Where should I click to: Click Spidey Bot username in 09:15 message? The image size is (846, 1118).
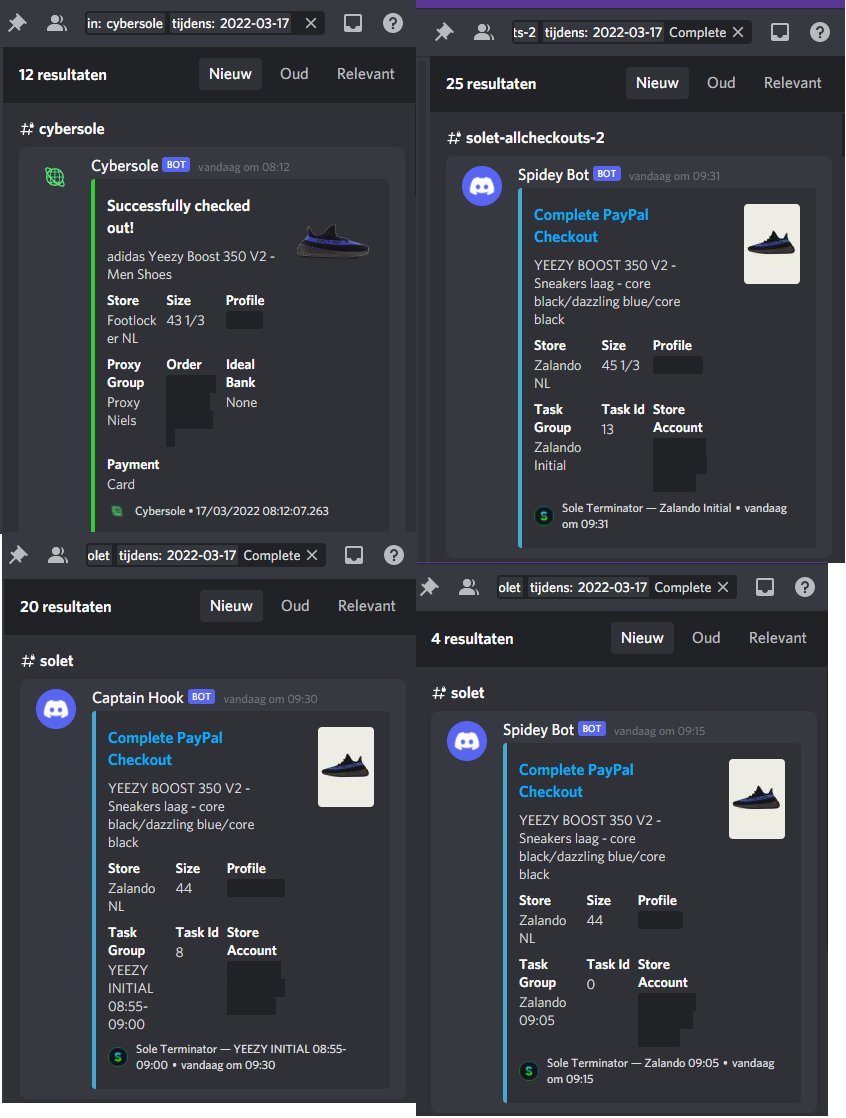point(538,730)
